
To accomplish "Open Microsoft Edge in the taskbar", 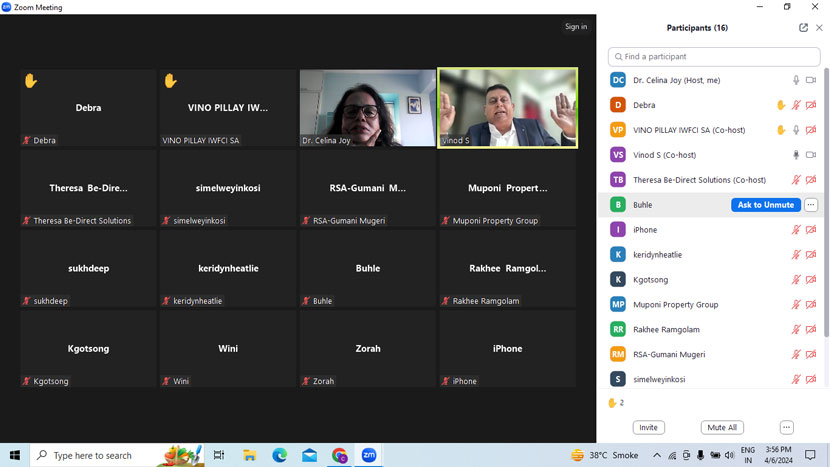I will [280, 455].
